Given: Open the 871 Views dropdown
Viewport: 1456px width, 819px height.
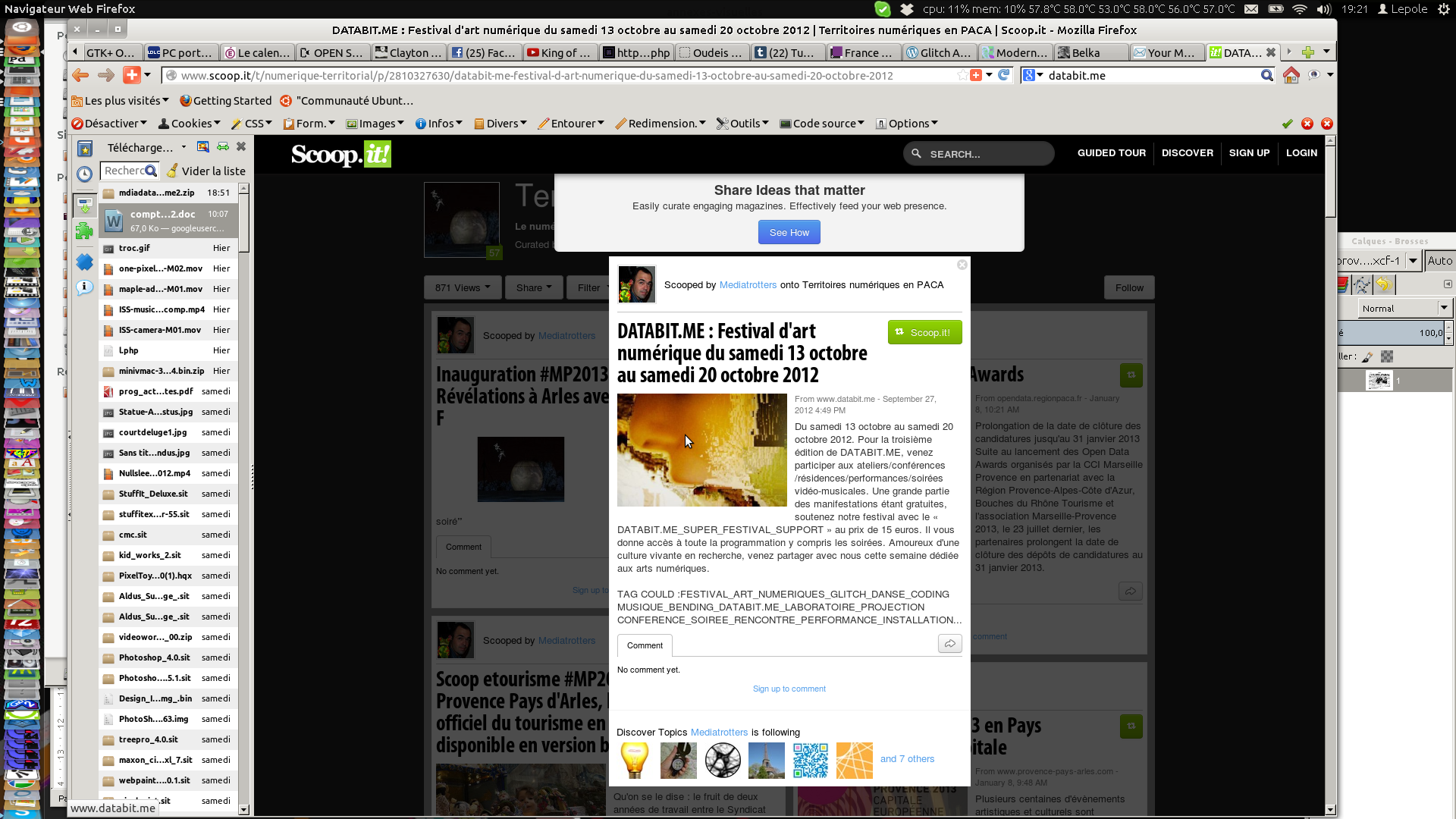Looking at the screenshot, I should point(463,287).
